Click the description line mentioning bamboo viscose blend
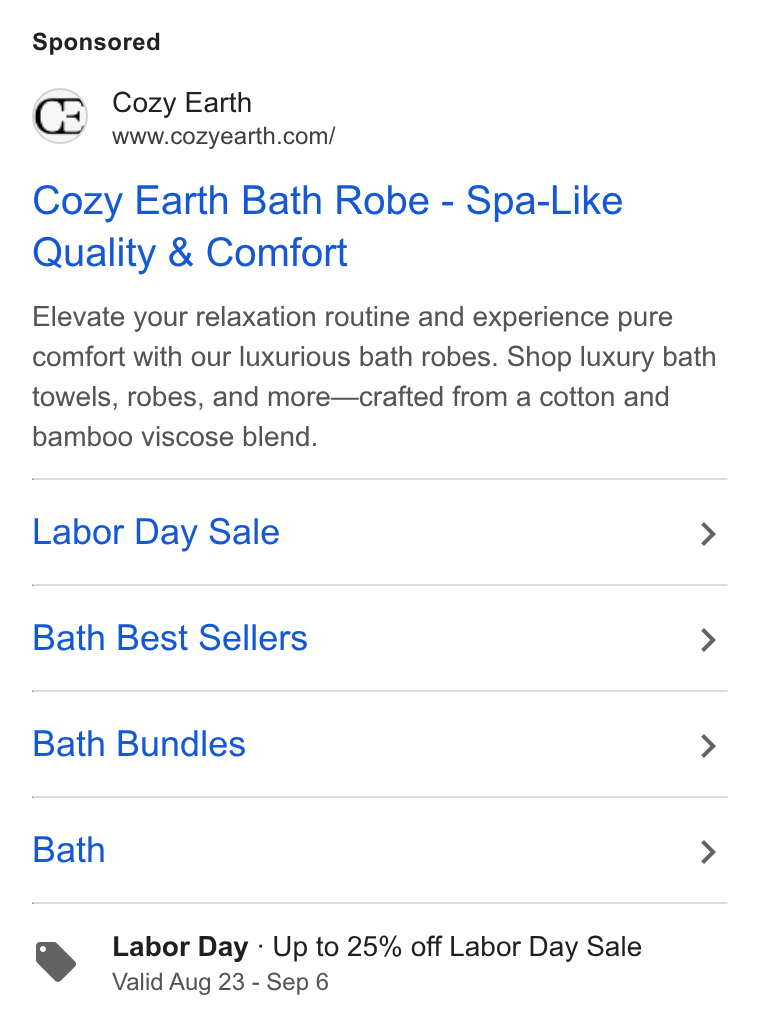The width and height of the screenshot is (760, 1020). click(x=175, y=437)
